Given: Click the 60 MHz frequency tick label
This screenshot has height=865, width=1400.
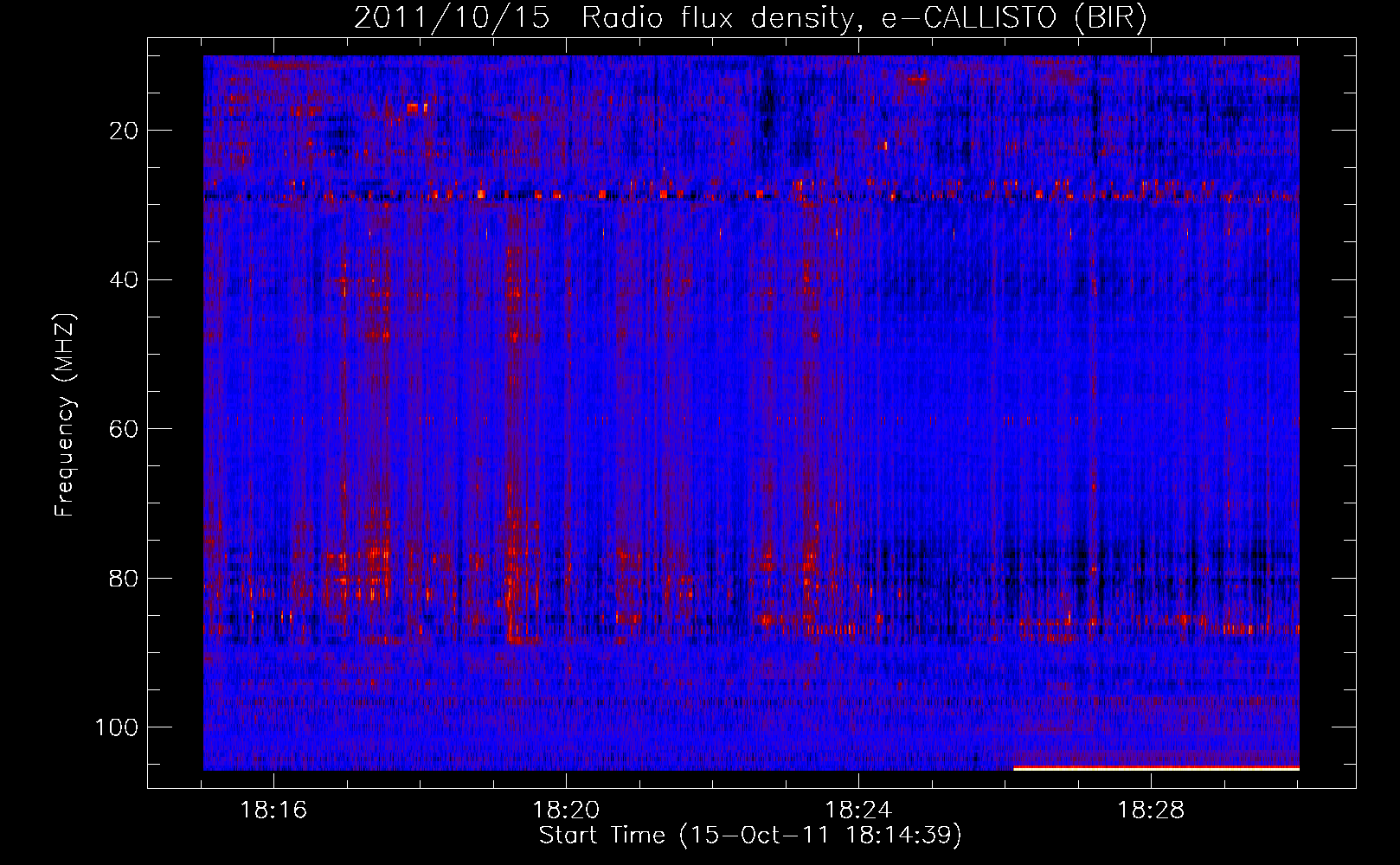Looking at the screenshot, I should [x=125, y=429].
